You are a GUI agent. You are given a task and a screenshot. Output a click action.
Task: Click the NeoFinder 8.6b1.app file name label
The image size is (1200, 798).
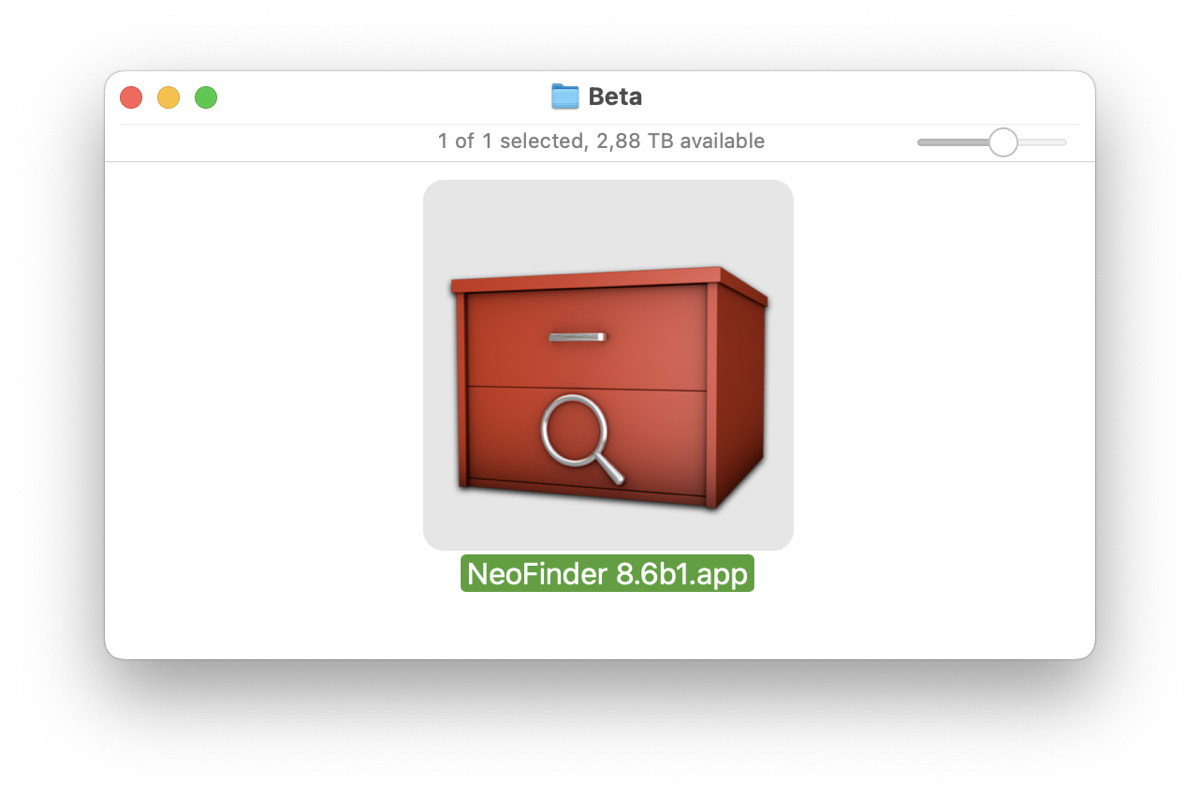(607, 574)
